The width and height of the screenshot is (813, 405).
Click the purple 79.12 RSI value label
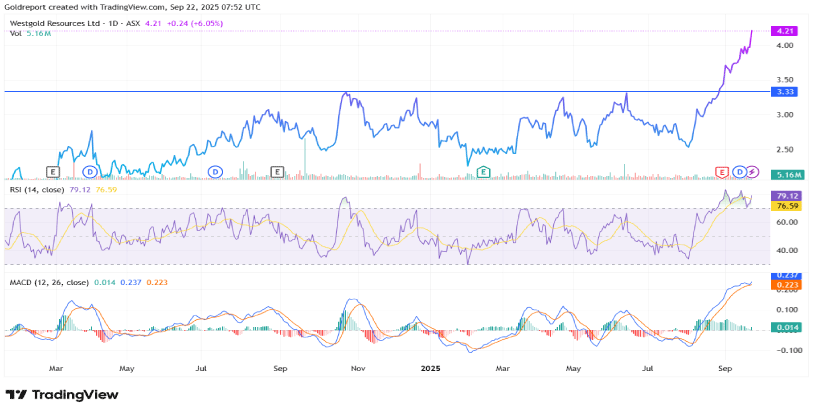(784, 195)
